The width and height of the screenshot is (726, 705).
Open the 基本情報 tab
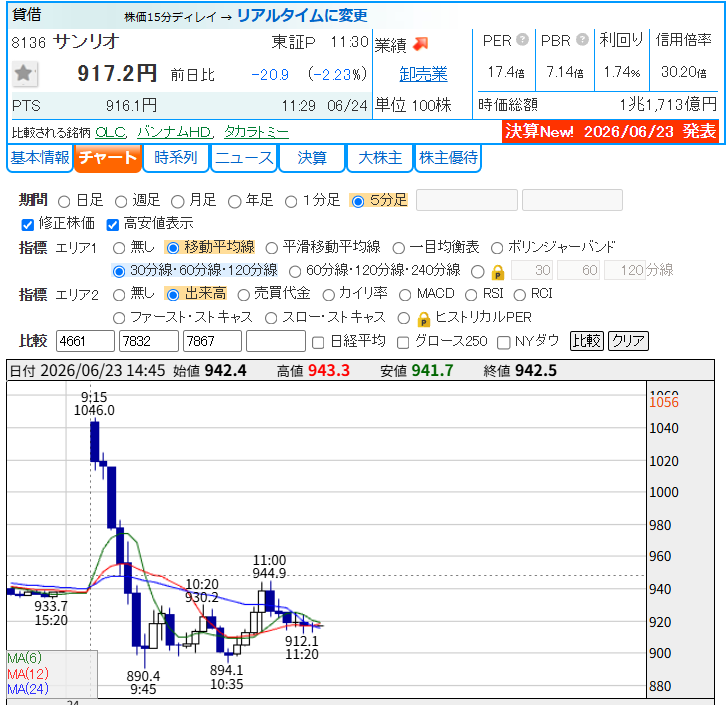click(40, 158)
